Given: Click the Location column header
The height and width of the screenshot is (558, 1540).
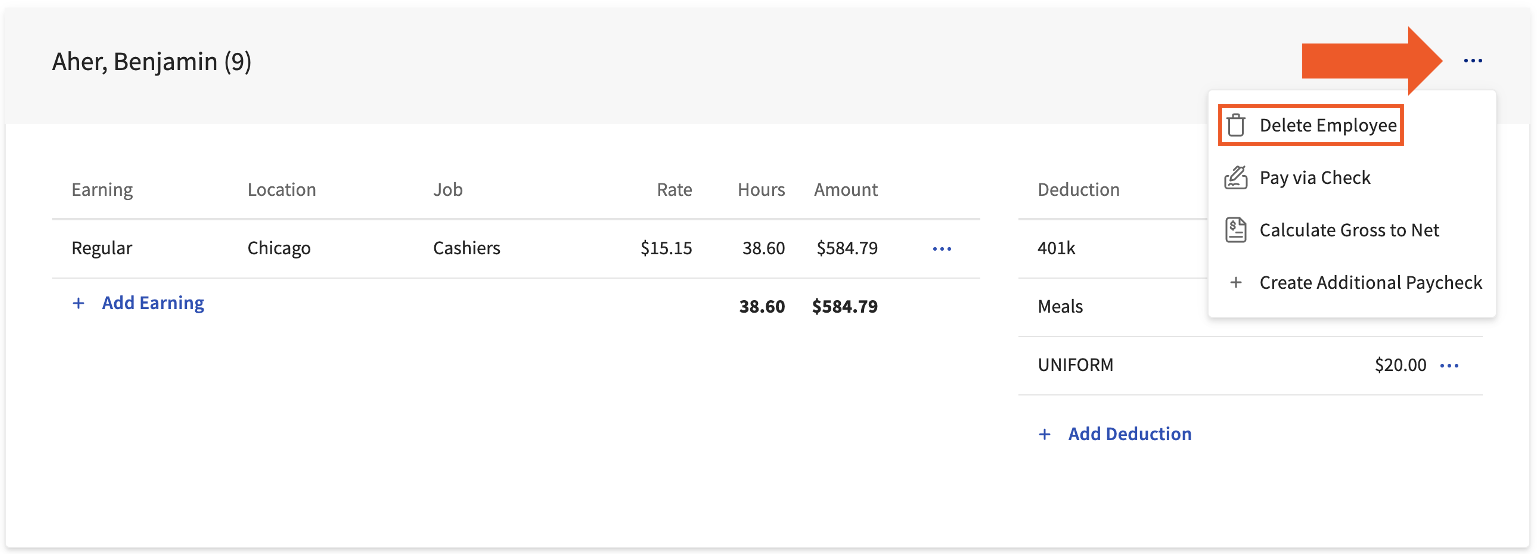Looking at the screenshot, I should point(282,190).
